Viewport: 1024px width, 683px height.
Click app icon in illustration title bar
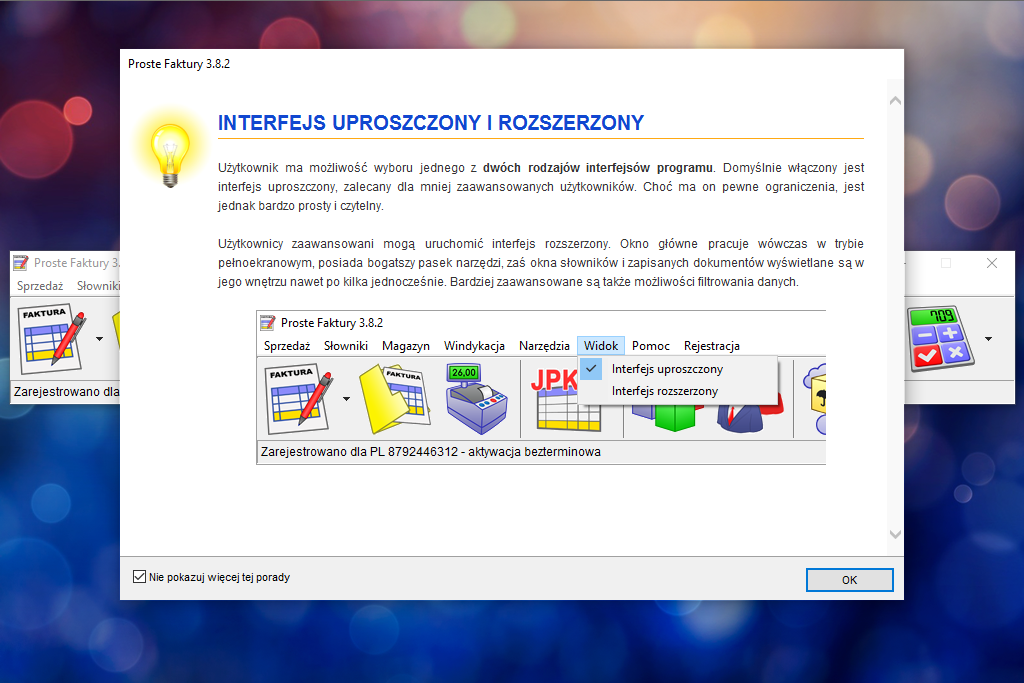[x=268, y=323]
